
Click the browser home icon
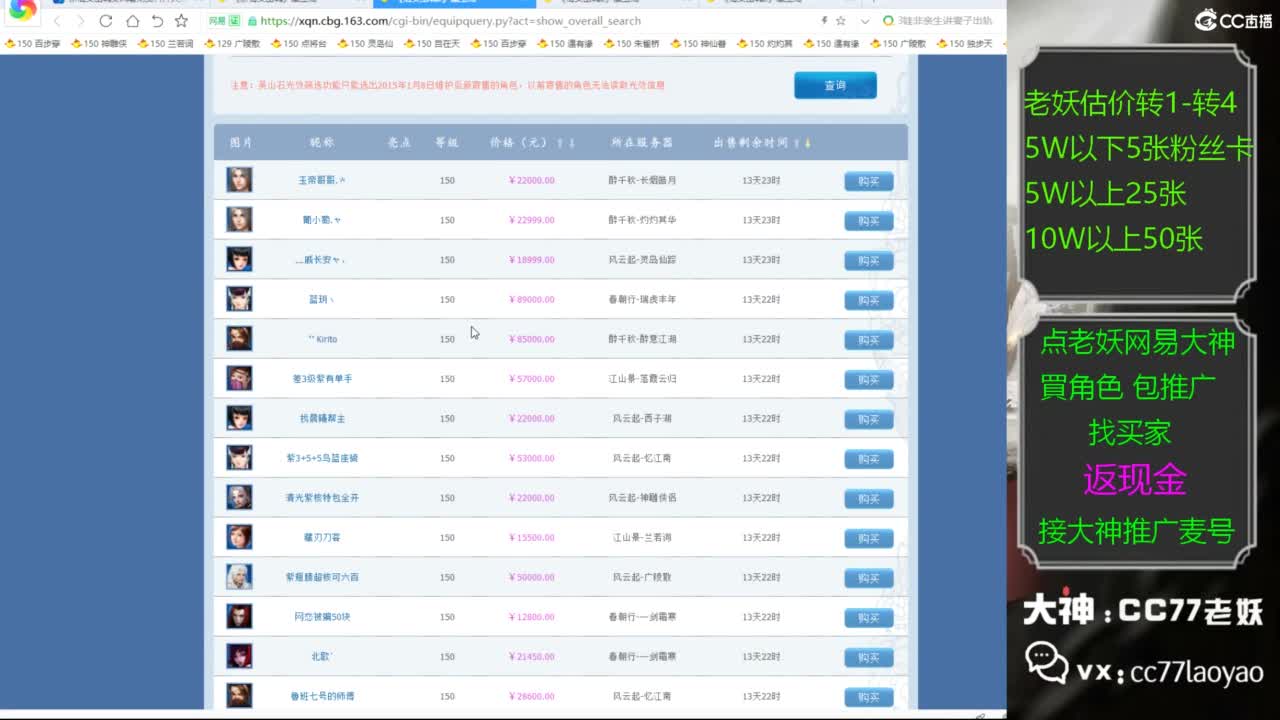point(133,20)
